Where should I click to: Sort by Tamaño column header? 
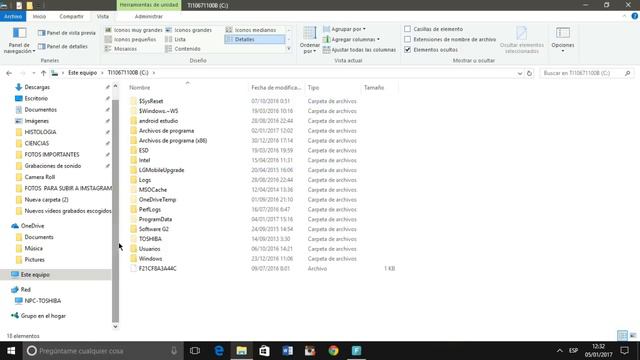tap(380, 87)
